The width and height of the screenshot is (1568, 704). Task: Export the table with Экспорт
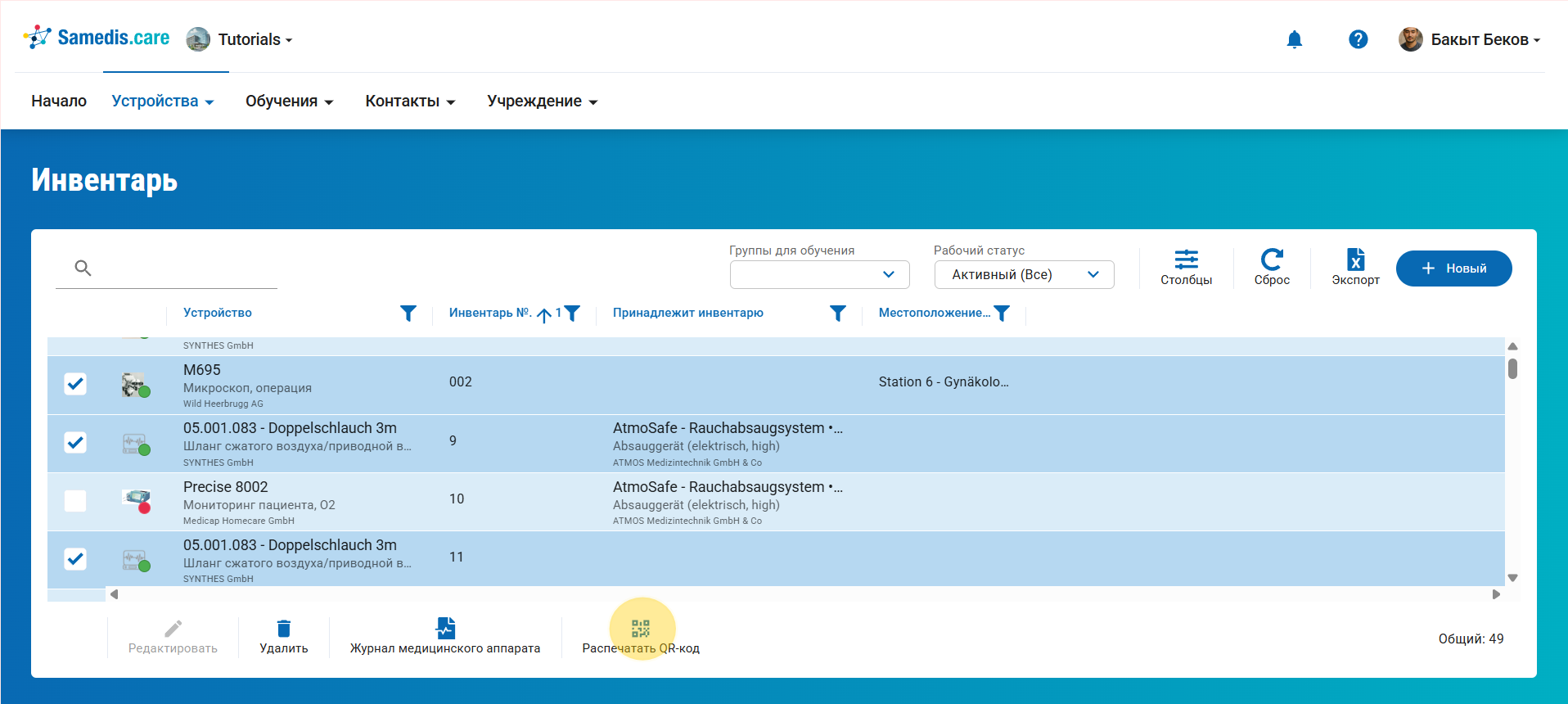(1355, 268)
